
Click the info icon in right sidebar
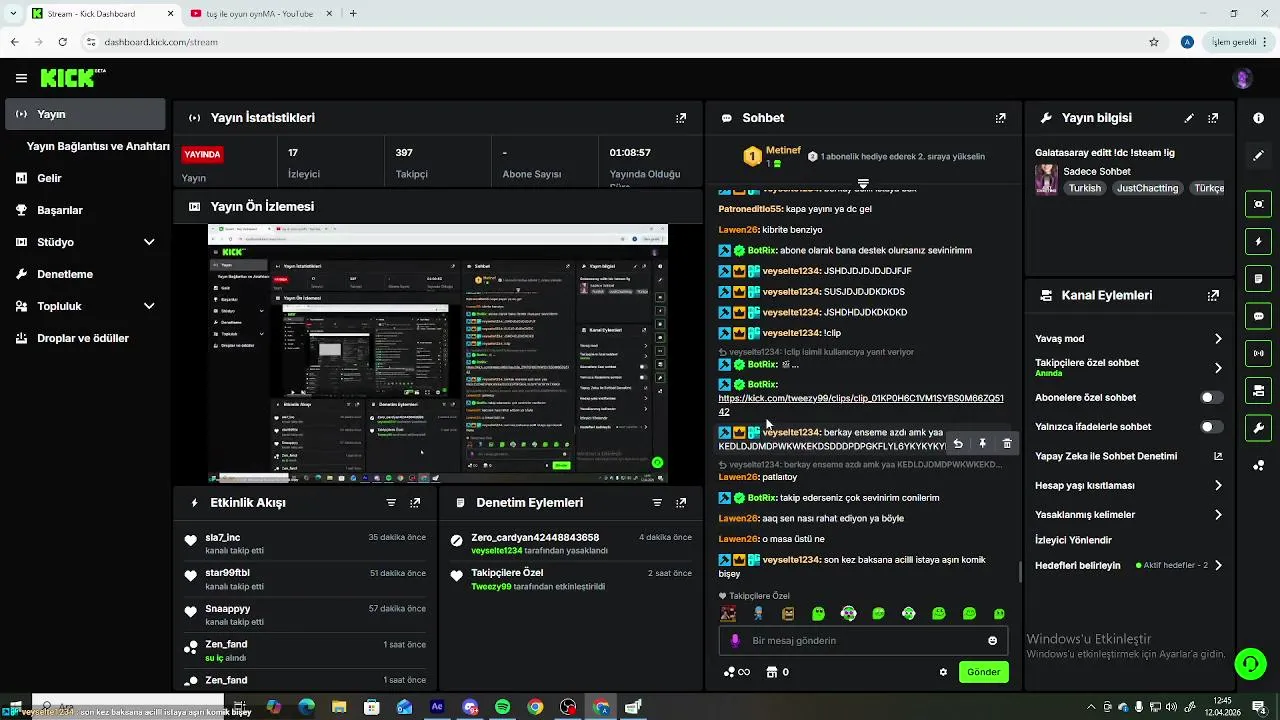coord(1258,118)
